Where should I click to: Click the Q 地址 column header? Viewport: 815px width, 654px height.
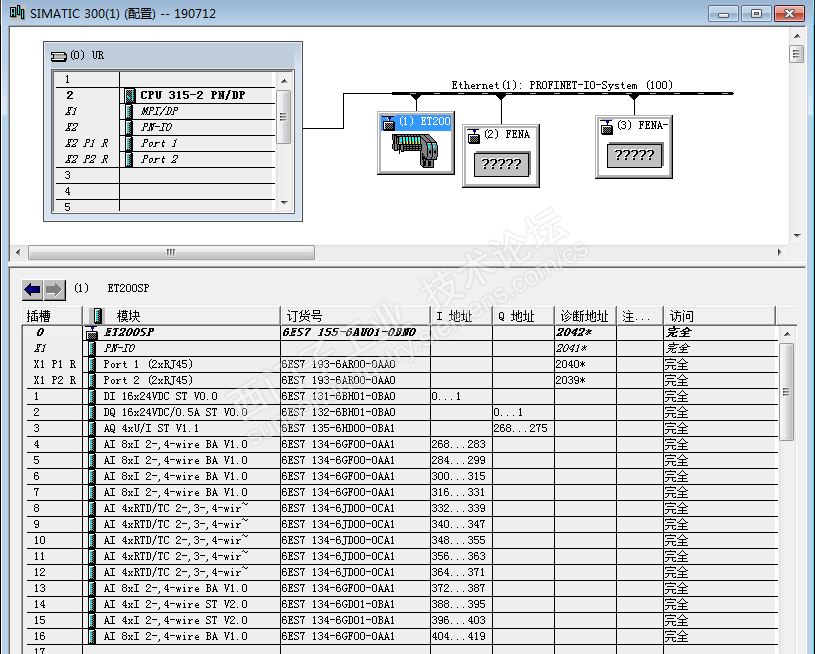coord(523,316)
